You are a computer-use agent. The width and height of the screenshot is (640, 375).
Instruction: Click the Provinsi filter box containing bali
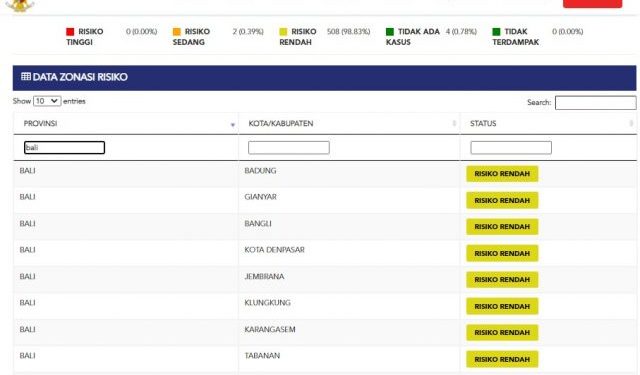(64, 147)
